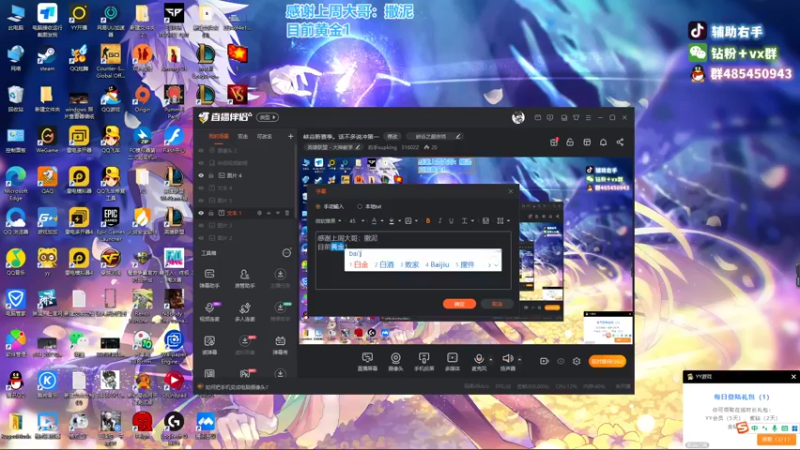The height and width of the screenshot is (450, 800).
Task: Open Steam desktop shortcut
Action: click(x=46, y=59)
